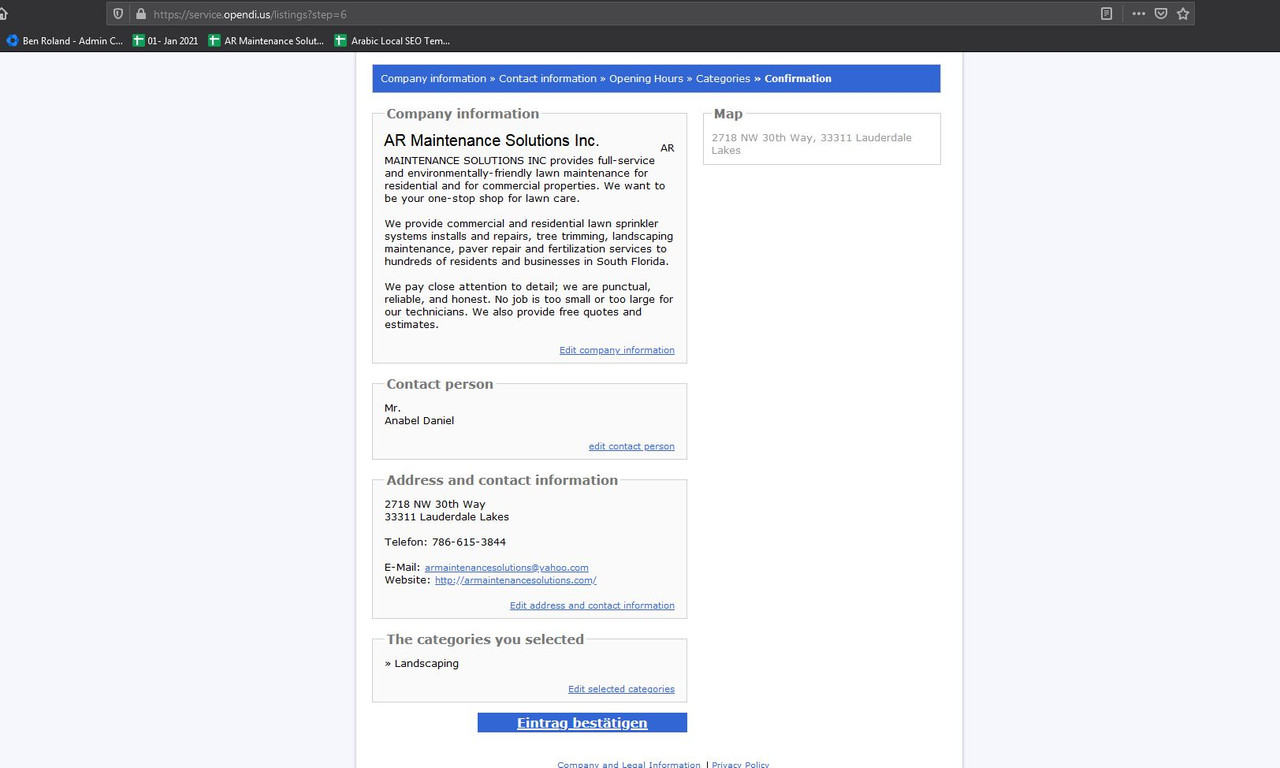Select the Confirmation breadcrumb step

coord(798,79)
